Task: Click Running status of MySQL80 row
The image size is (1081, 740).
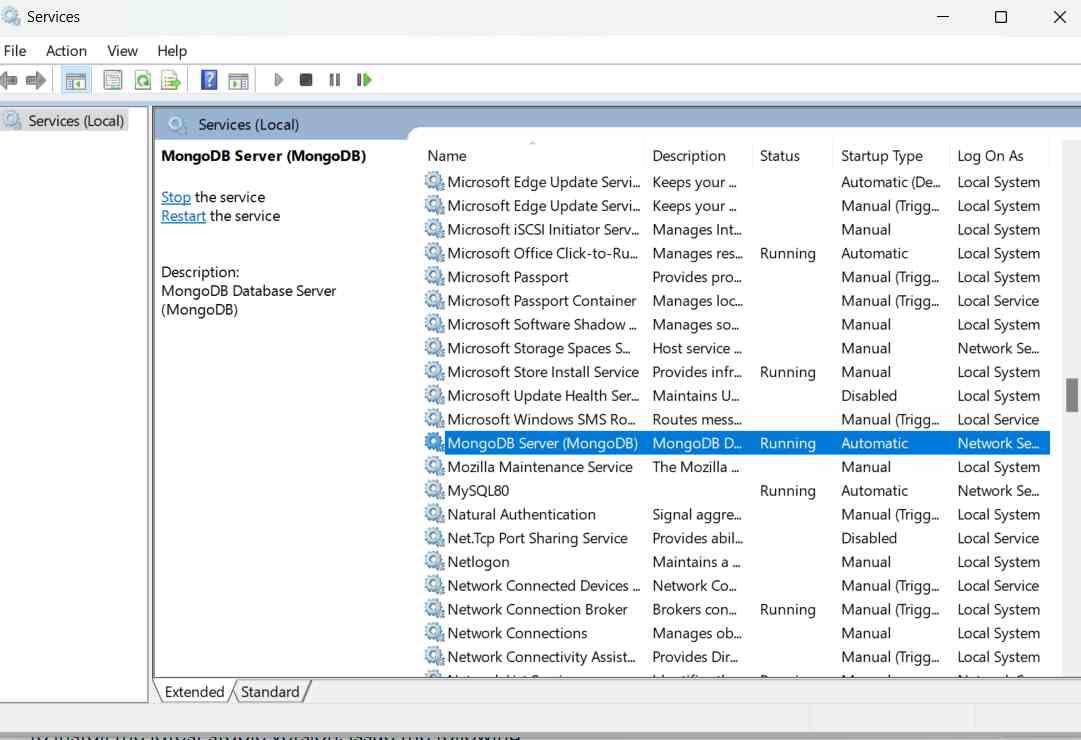Action: [x=787, y=490]
